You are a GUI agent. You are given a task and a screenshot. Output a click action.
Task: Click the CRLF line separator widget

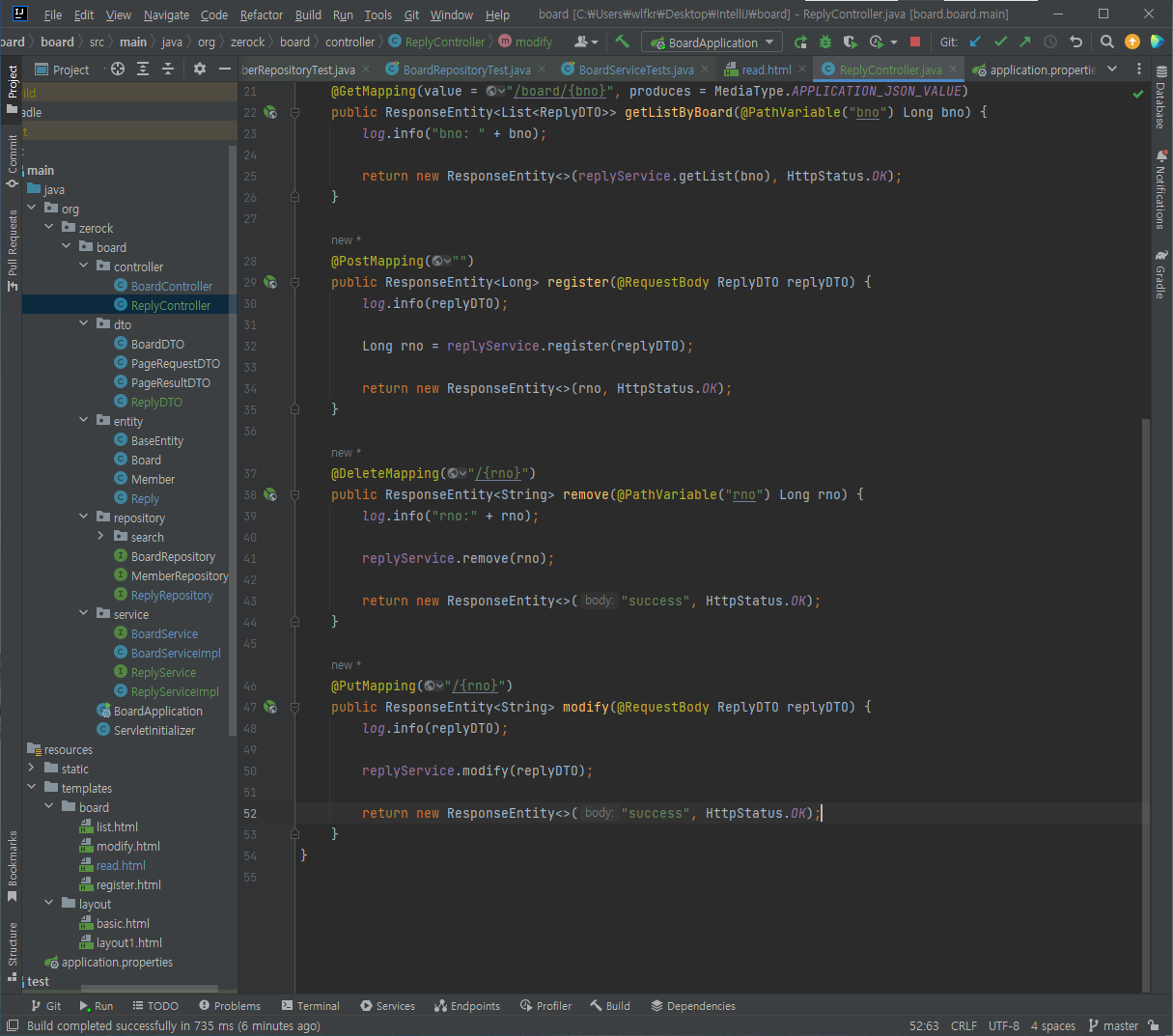(964, 1025)
